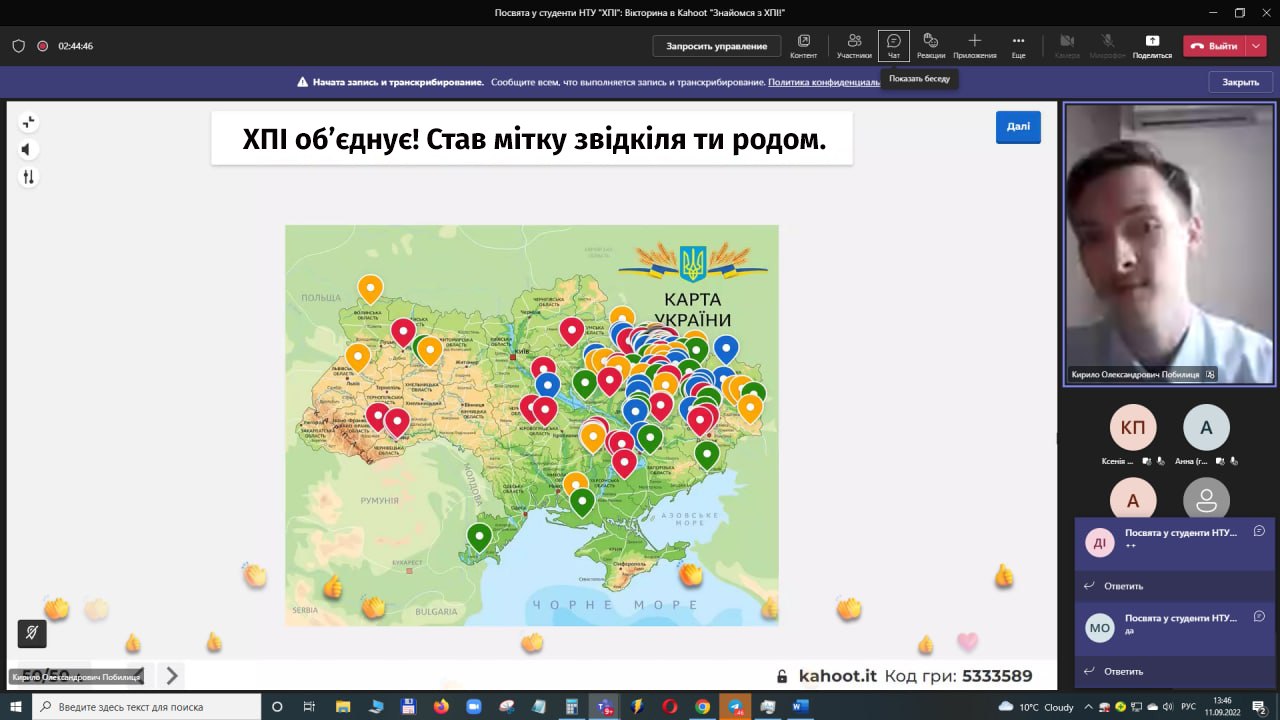Open the ДІ chat notification
1280x720 pixels.
[x=1175, y=541]
